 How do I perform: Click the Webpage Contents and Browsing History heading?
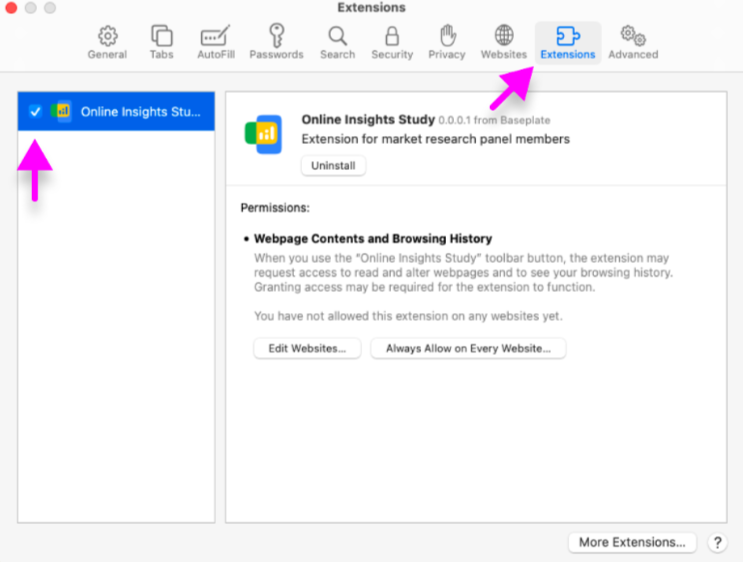click(x=373, y=238)
